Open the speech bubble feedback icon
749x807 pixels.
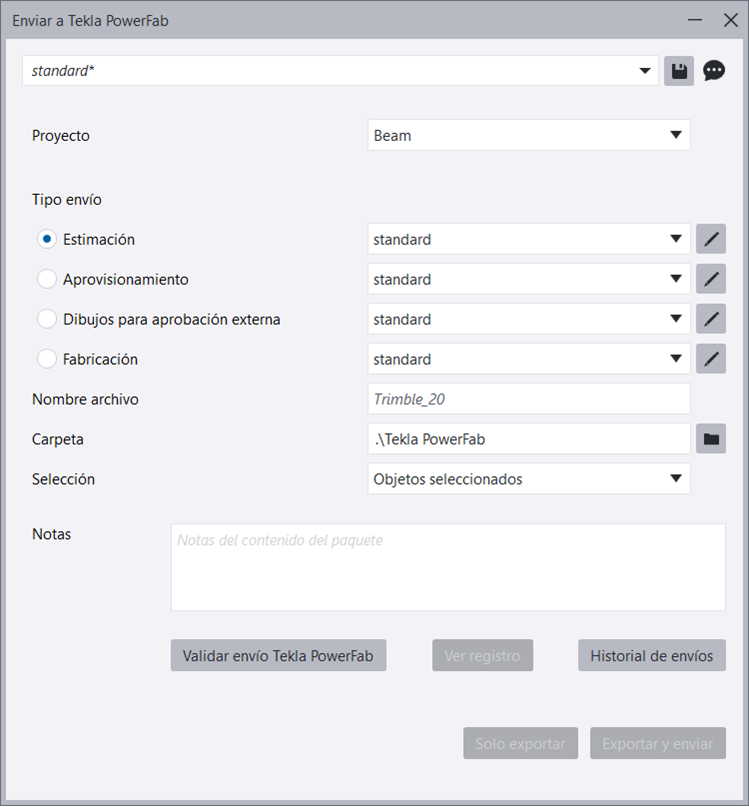(714, 71)
